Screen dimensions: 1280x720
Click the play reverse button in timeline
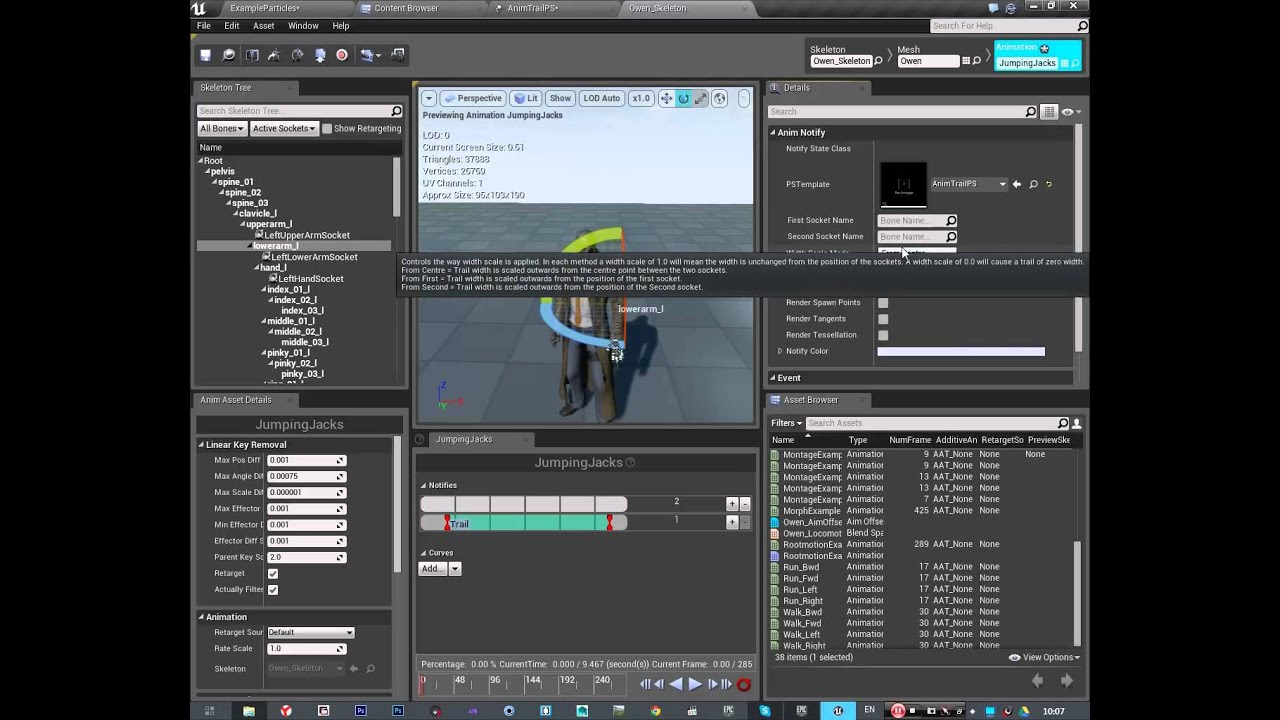click(x=676, y=684)
